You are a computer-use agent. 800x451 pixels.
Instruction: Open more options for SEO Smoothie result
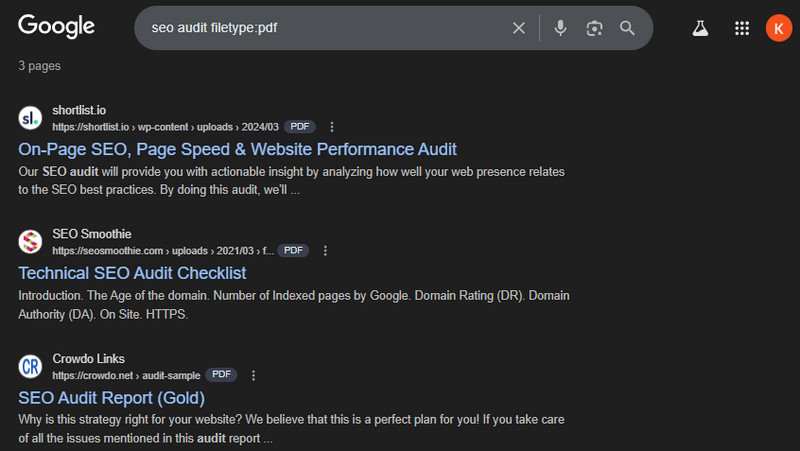[x=325, y=251]
